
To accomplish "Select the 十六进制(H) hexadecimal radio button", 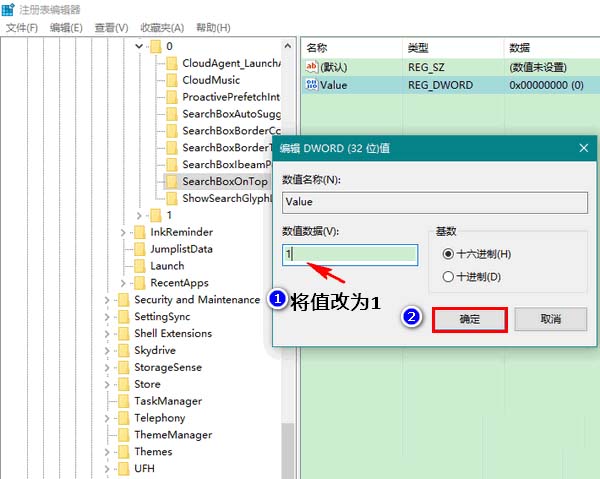I will (447, 254).
